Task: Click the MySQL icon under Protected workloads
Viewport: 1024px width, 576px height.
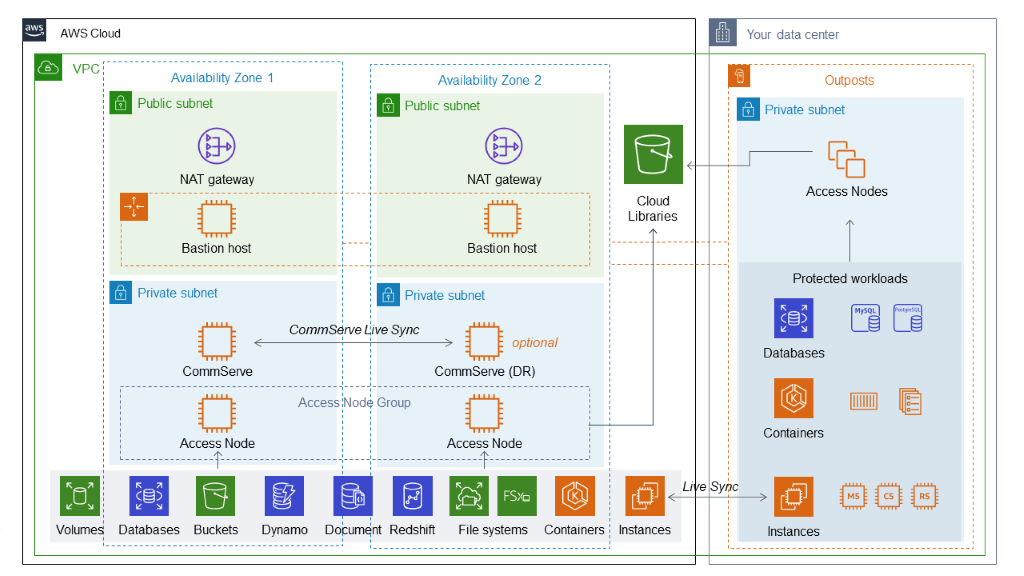Action: (x=865, y=318)
